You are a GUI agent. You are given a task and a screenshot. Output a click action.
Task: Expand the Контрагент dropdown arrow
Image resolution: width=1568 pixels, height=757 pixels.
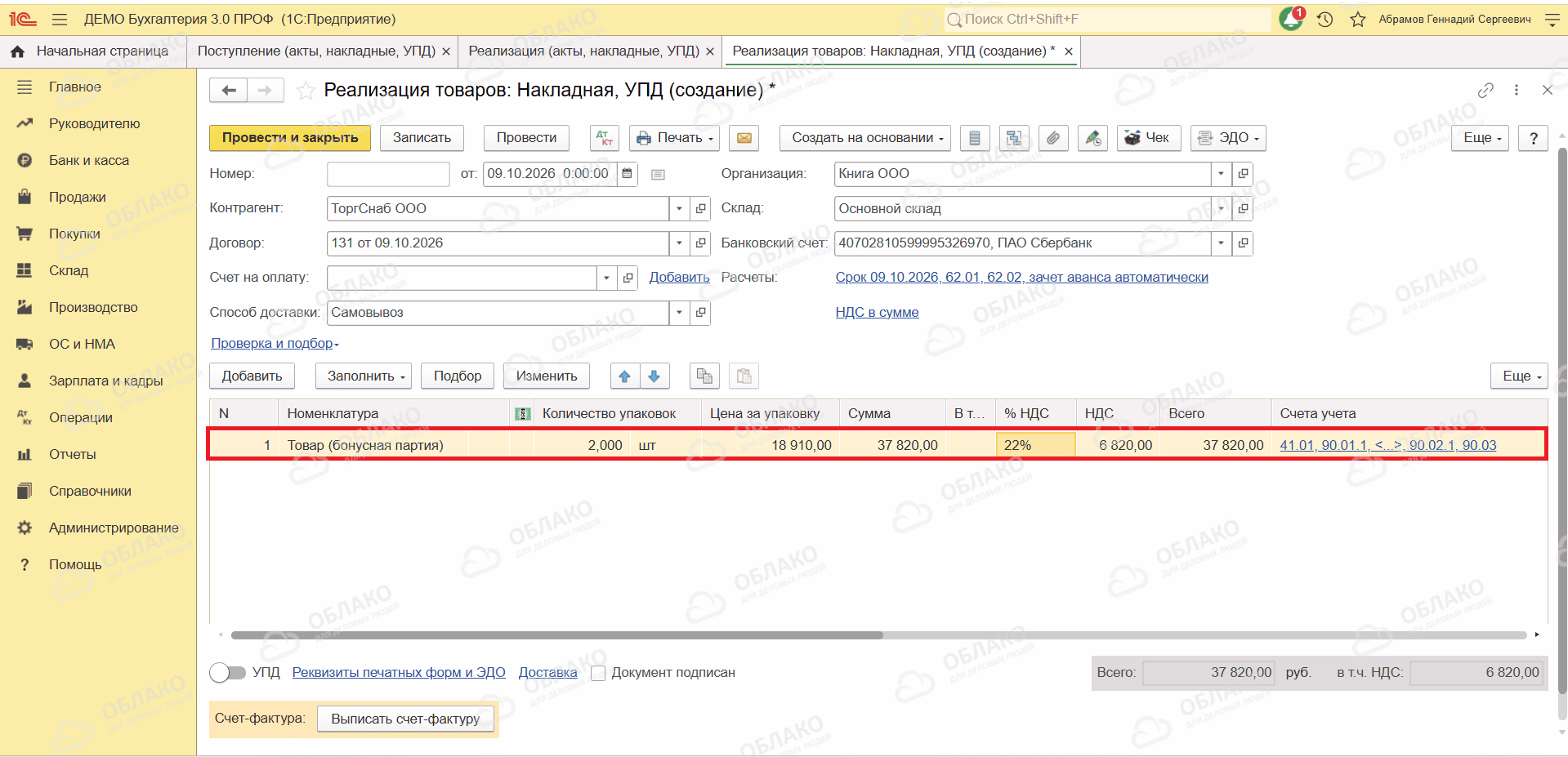(679, 209)
